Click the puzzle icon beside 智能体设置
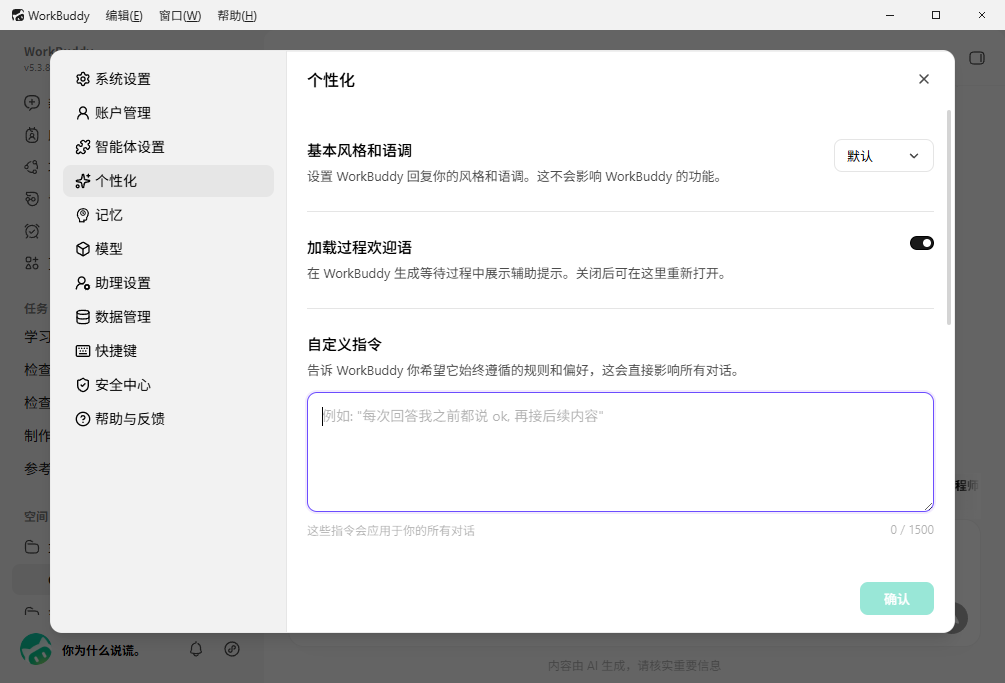This screenshot has height=683, width=1005. point(83,147)
